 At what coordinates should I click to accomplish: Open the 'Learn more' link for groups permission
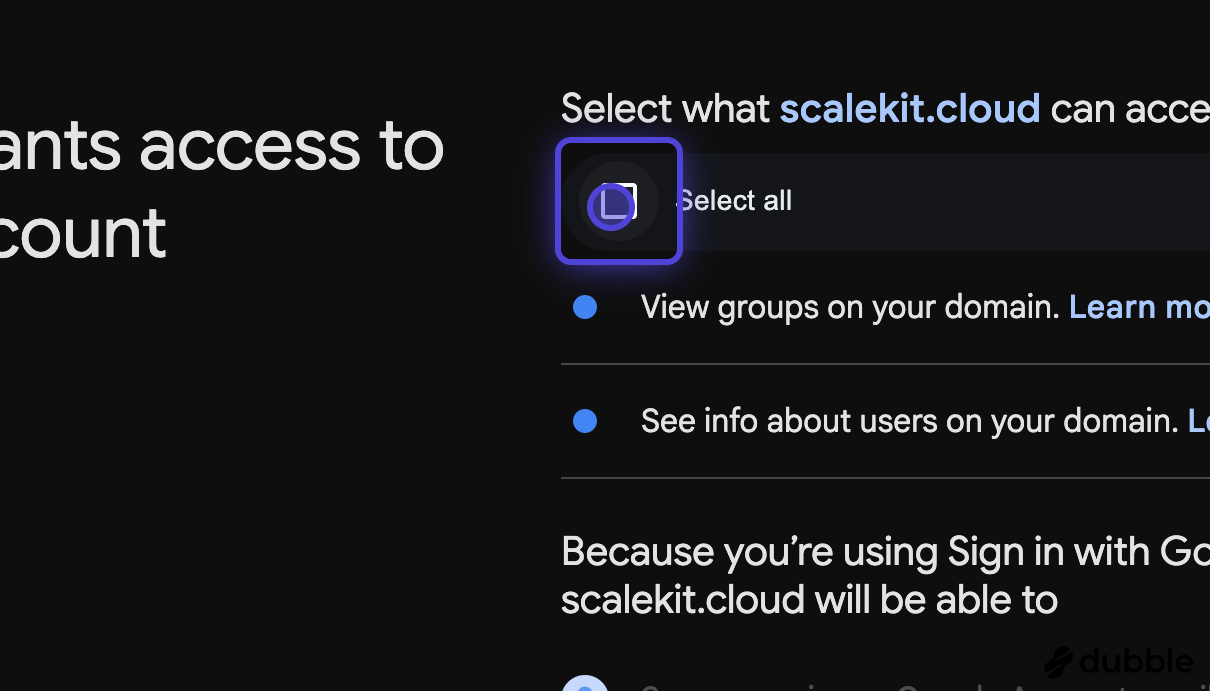coord(1138,307)
